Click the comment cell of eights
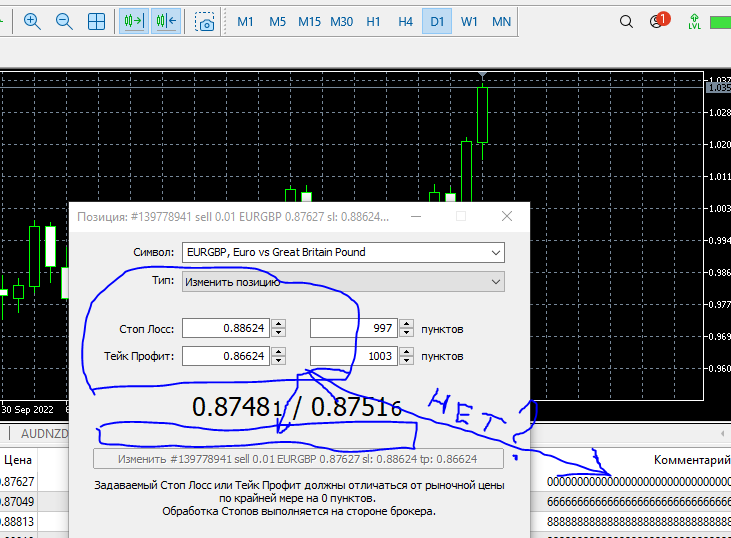 pyautogui.click(x=639, y=522)
